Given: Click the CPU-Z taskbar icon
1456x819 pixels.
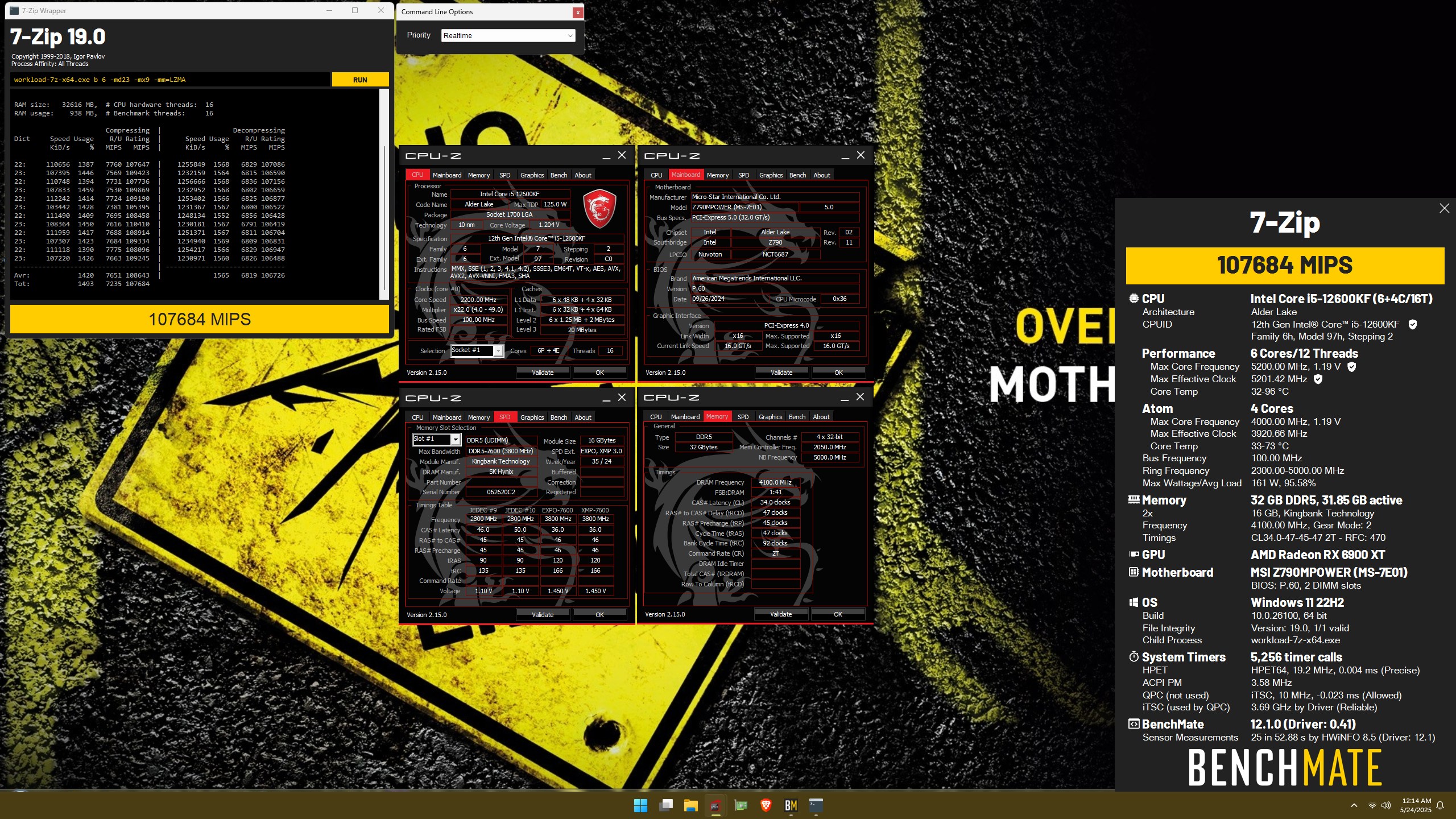Looking at the screenshot, I should coord(715,805).
